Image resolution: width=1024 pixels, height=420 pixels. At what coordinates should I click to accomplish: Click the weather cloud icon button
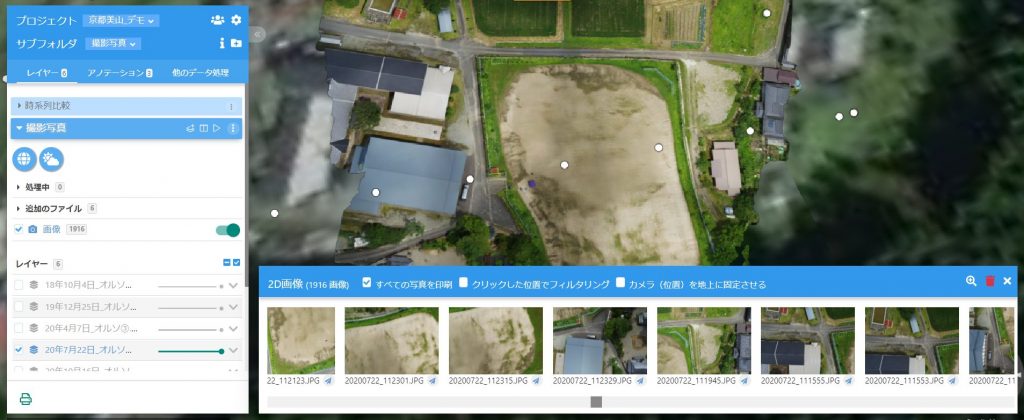52,159
